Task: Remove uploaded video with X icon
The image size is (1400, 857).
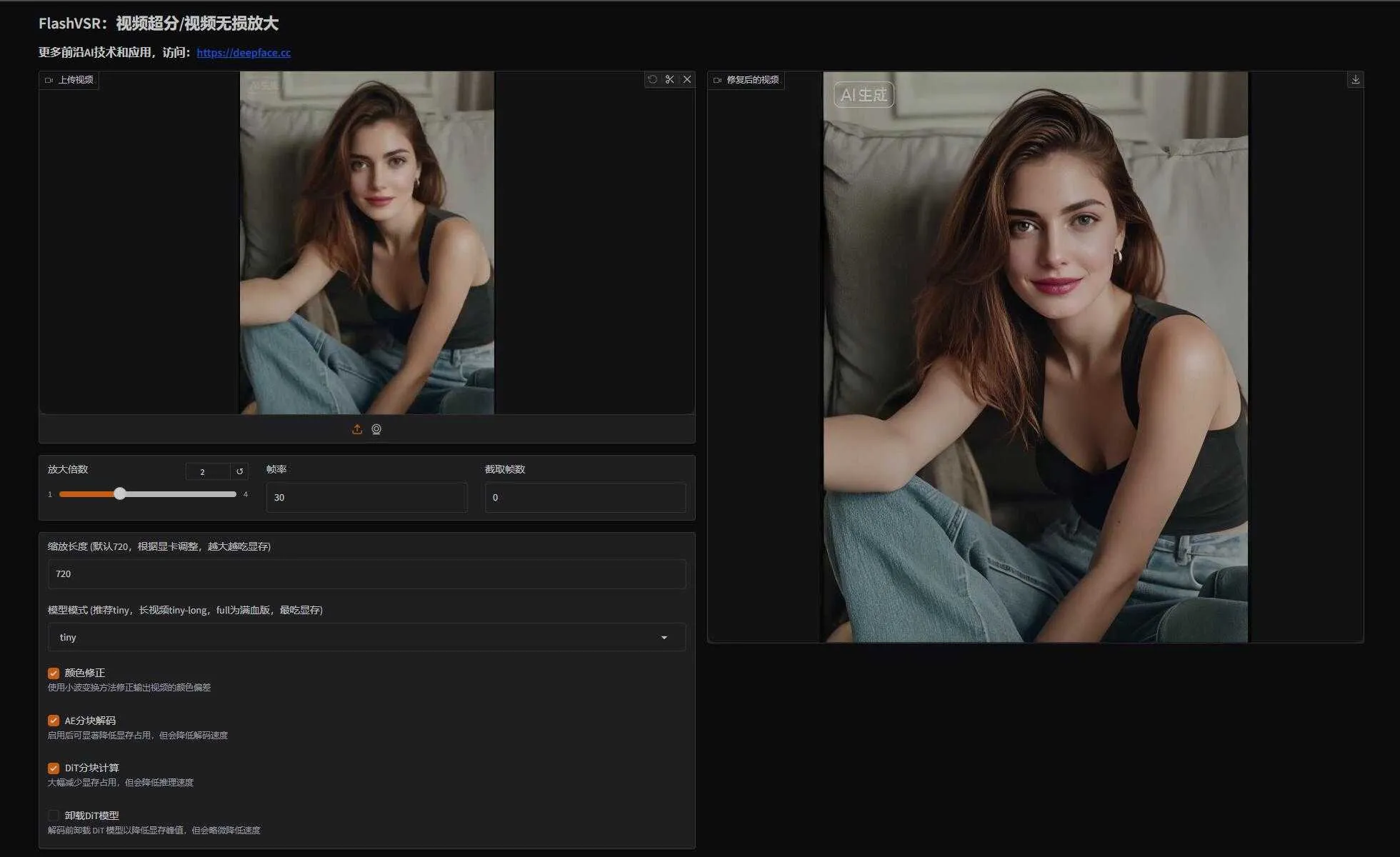Action: 687,79
